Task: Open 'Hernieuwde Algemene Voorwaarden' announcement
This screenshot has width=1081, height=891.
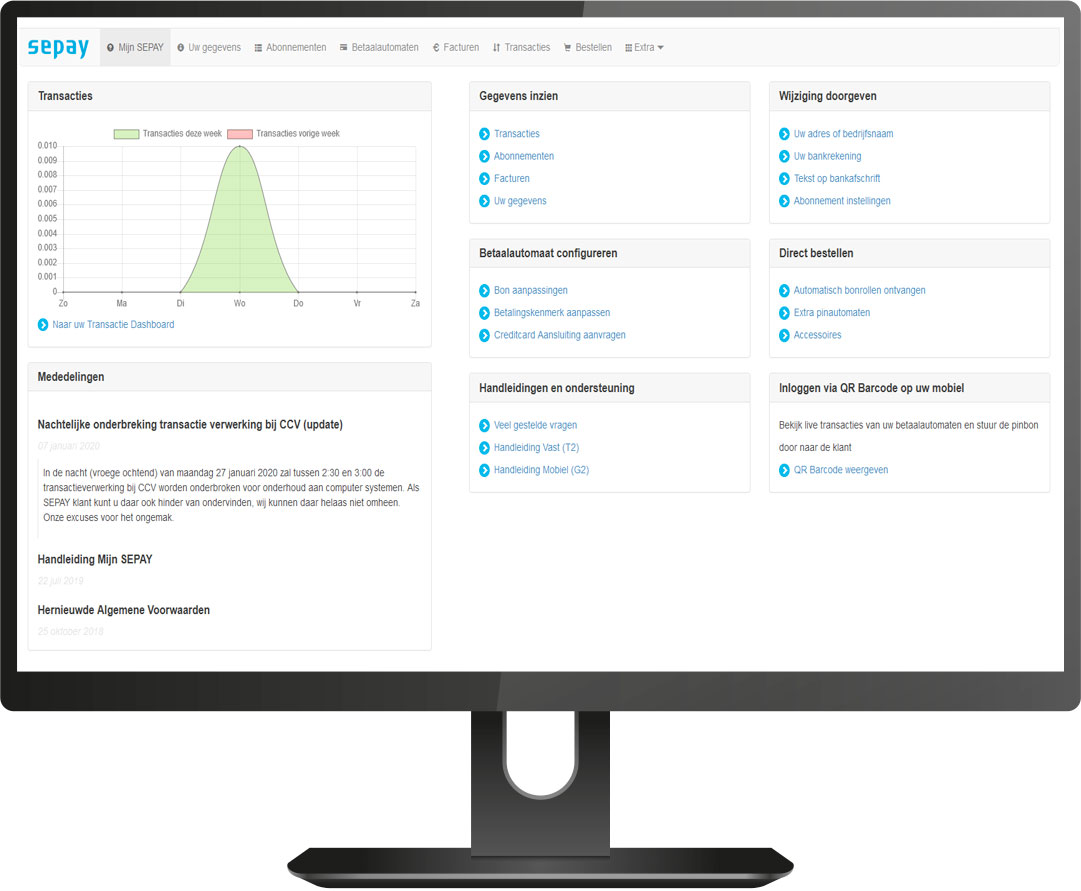Action: click(123, 610)
